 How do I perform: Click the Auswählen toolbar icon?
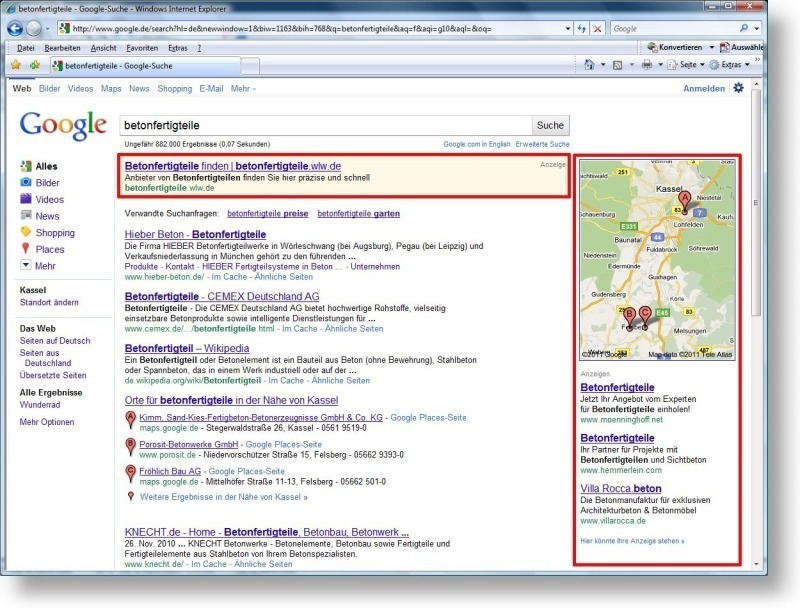(724, 47)
